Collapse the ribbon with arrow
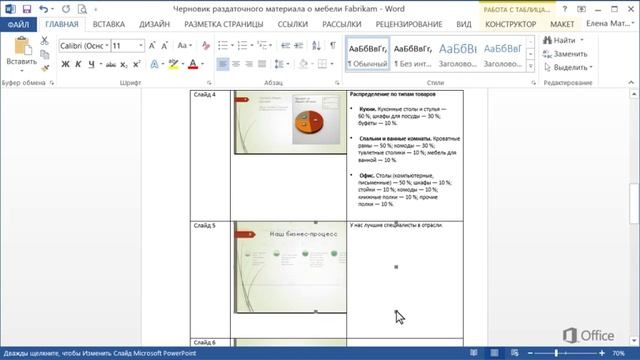Viewport: 640px width, 360px height. click(x=631, y=82)
